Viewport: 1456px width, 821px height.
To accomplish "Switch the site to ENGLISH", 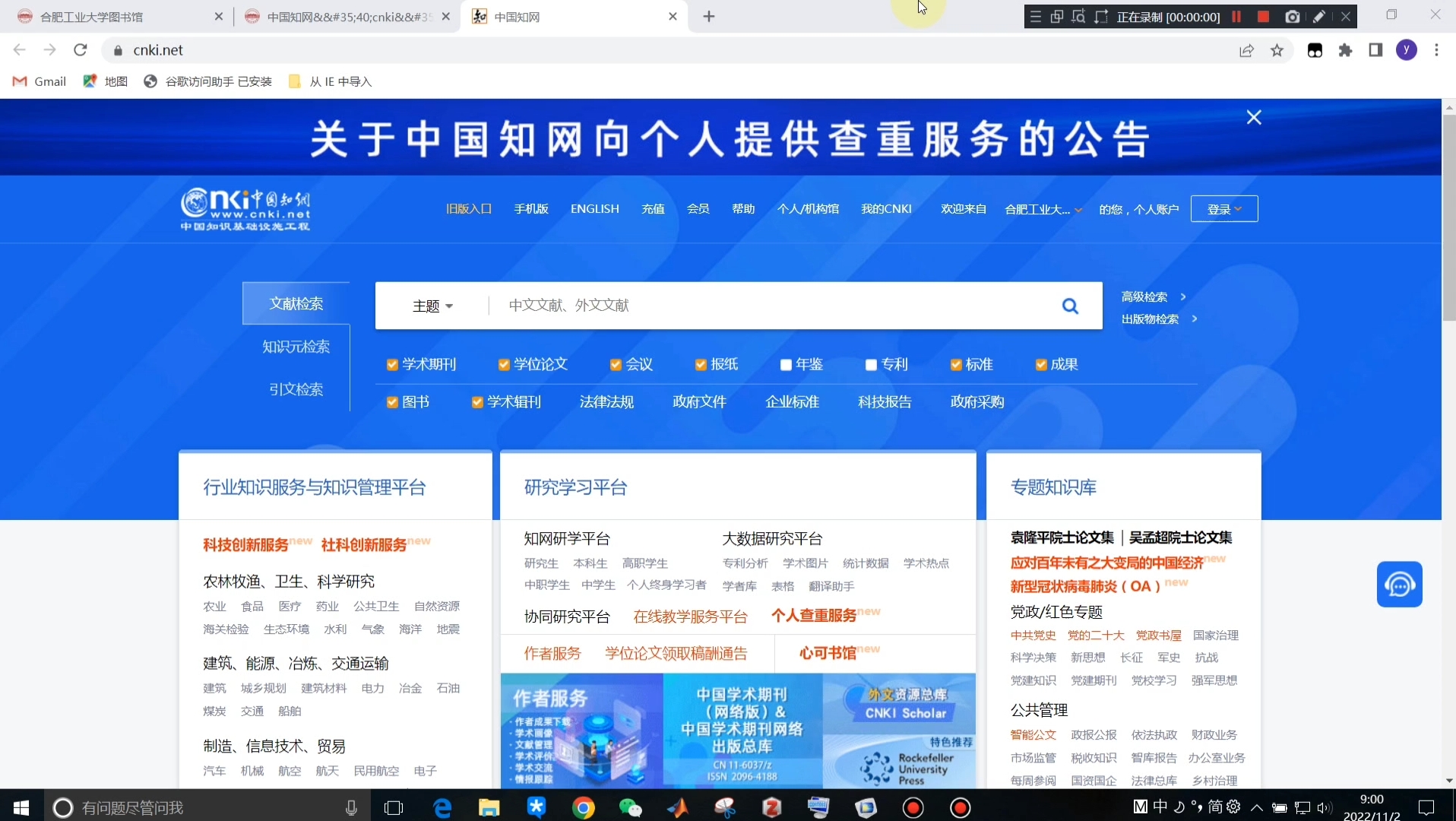I will click(x=595, y=209).
